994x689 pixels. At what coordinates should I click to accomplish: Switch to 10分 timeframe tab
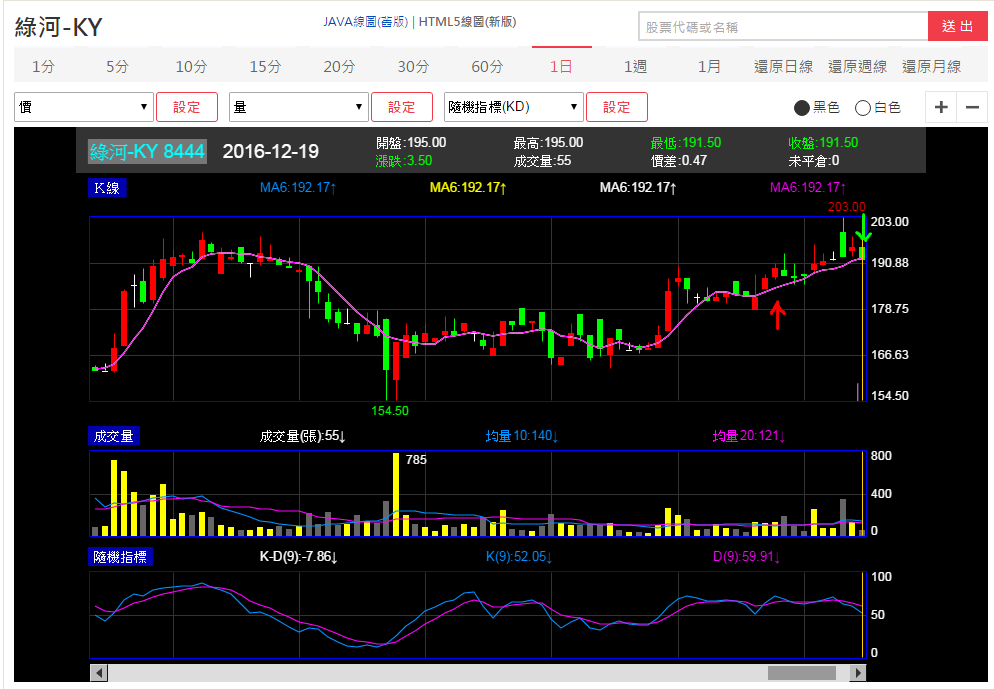[191, 66]
